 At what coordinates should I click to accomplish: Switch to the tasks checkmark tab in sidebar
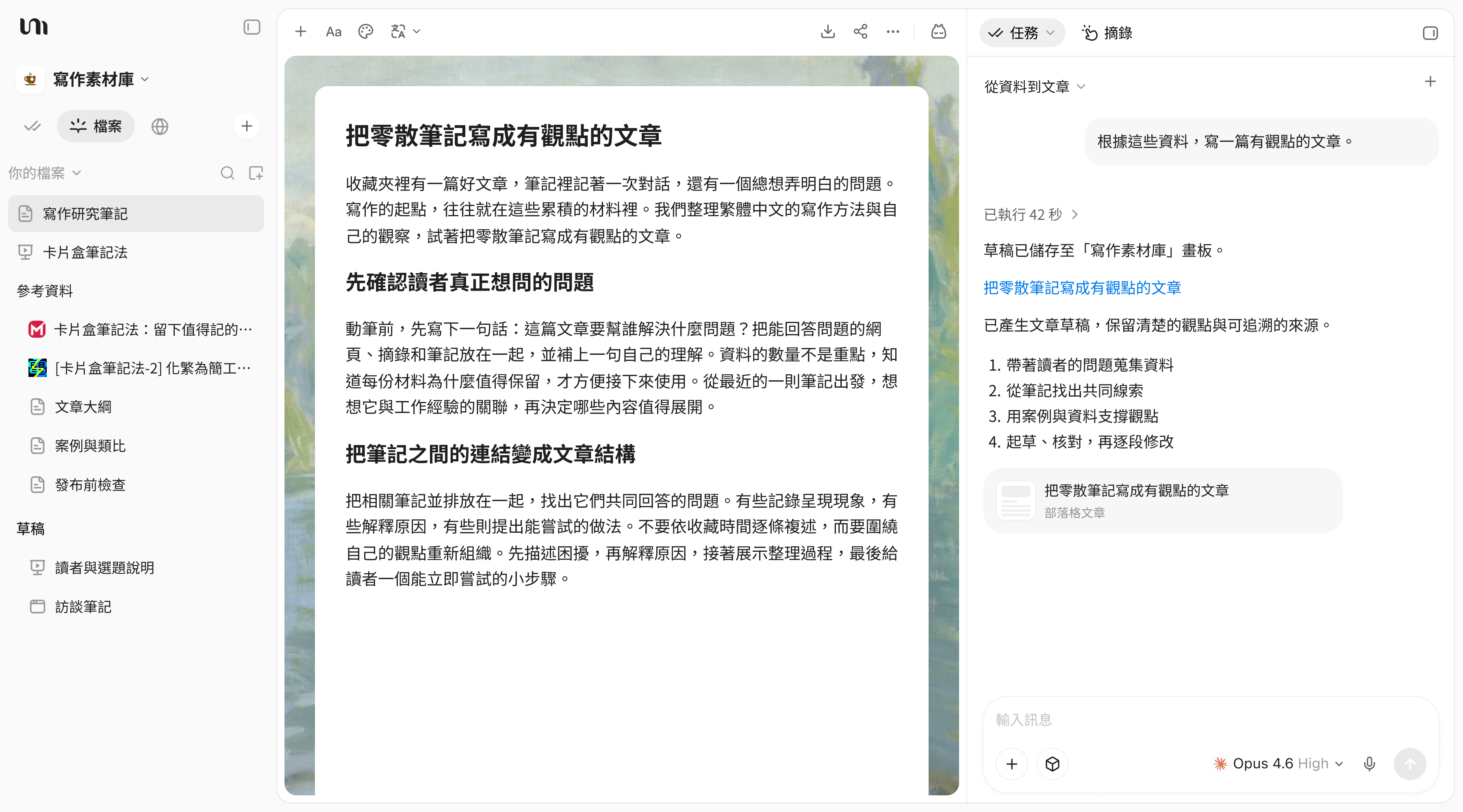click(33, 126)
